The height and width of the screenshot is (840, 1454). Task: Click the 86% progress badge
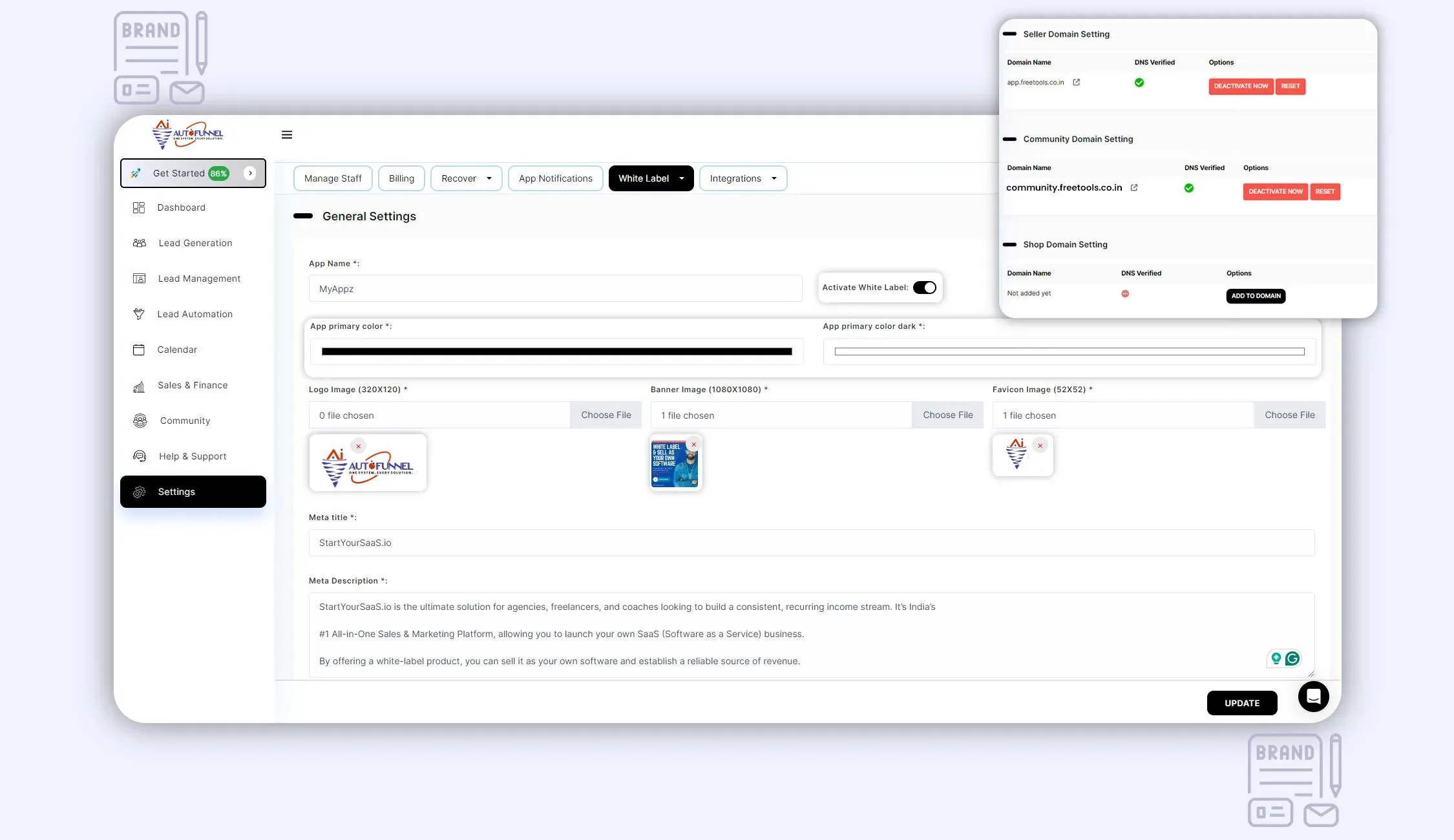[218, 173]
